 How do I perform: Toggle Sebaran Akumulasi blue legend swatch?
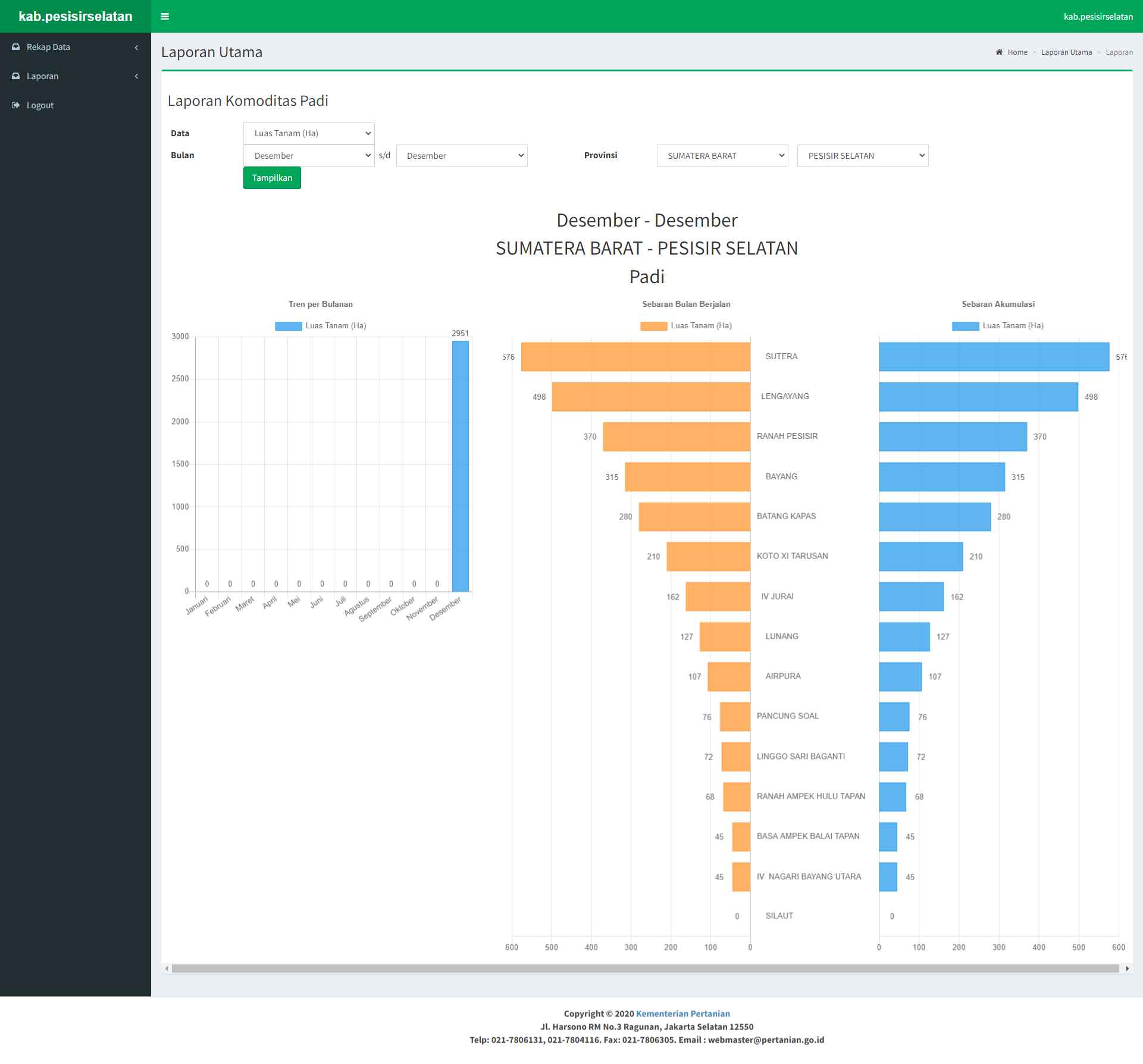point(965,326)
